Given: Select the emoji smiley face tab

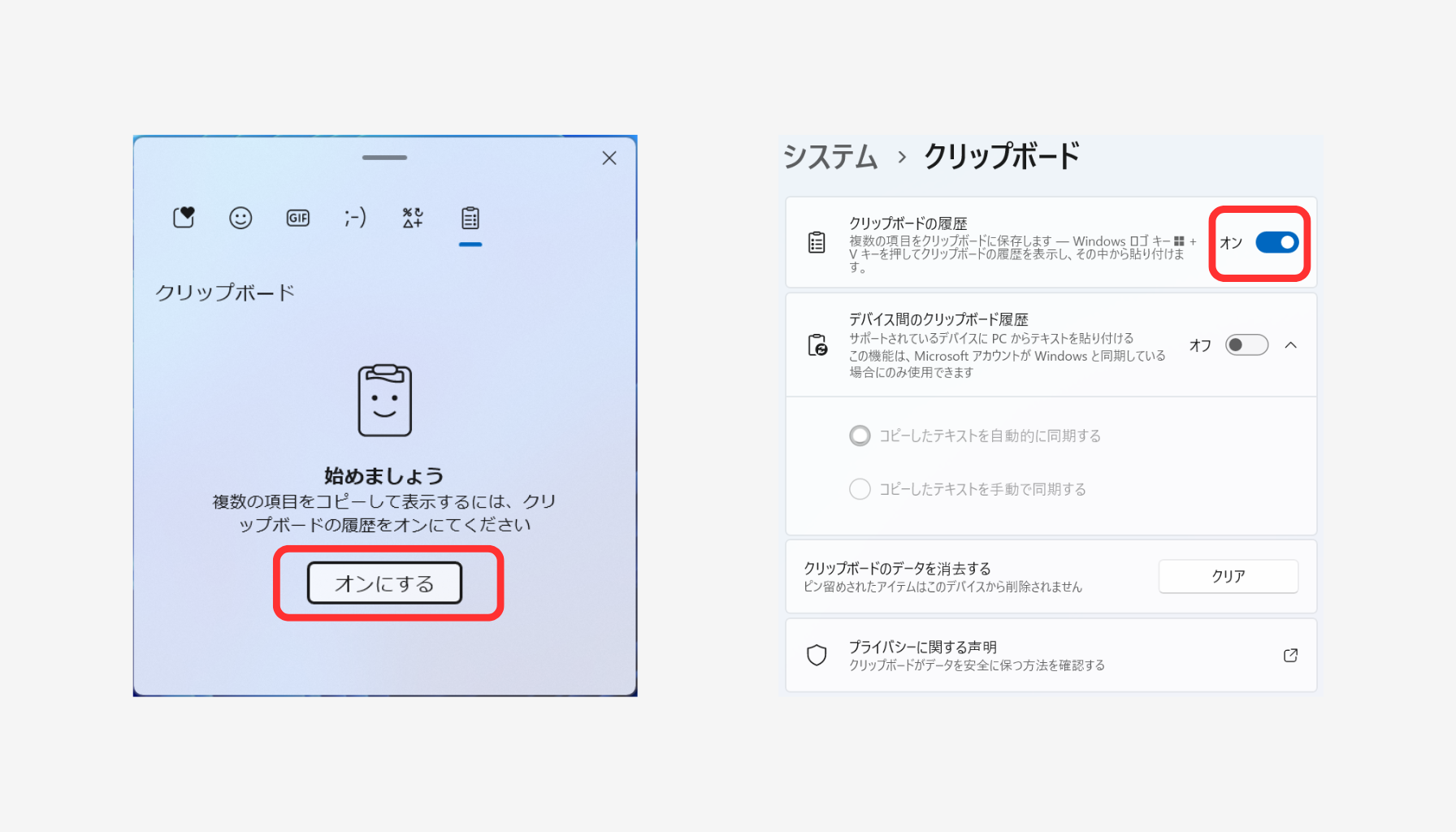Looking at the screenshot, I should coord(240,218).
